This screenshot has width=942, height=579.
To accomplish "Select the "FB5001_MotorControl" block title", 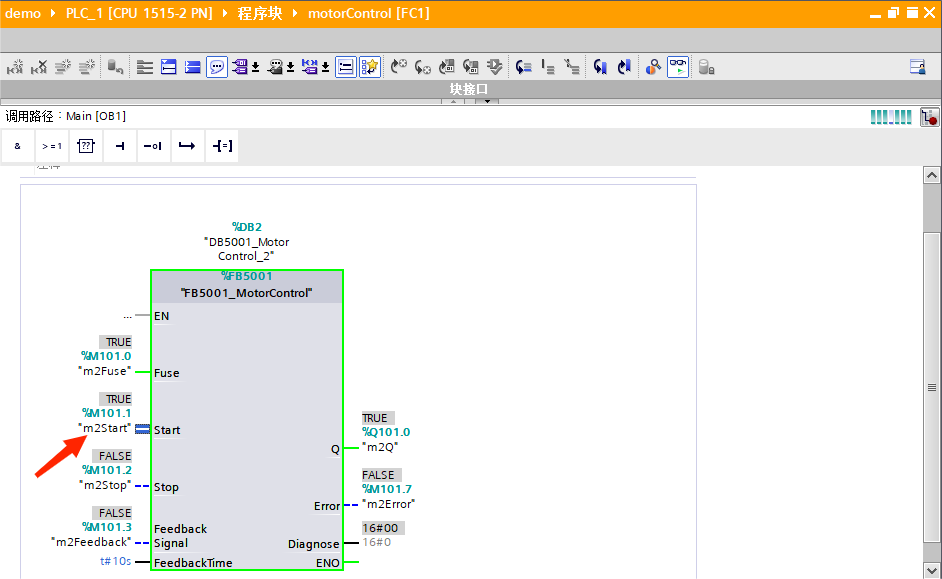I will pyautogui.click(x=246, y=293).
